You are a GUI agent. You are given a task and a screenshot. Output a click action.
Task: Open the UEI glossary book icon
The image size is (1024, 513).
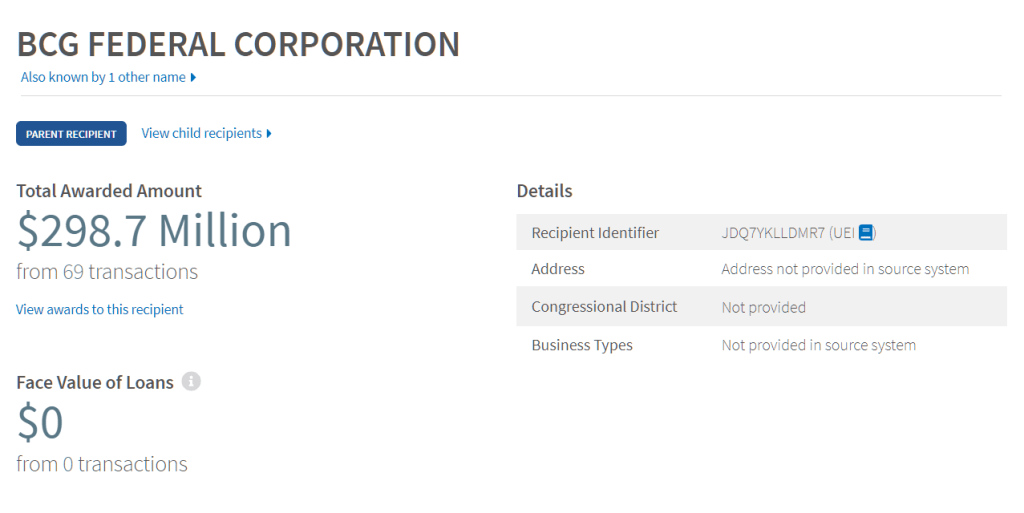pos(867,233)
